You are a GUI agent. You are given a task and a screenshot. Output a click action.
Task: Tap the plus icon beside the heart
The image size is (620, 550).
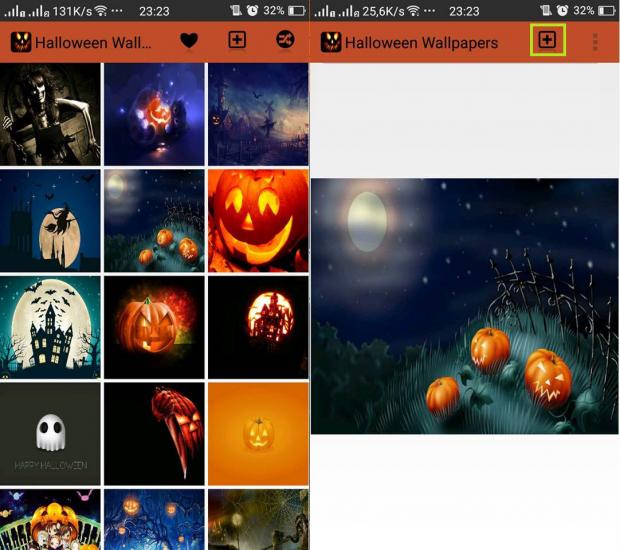(237, 41)
